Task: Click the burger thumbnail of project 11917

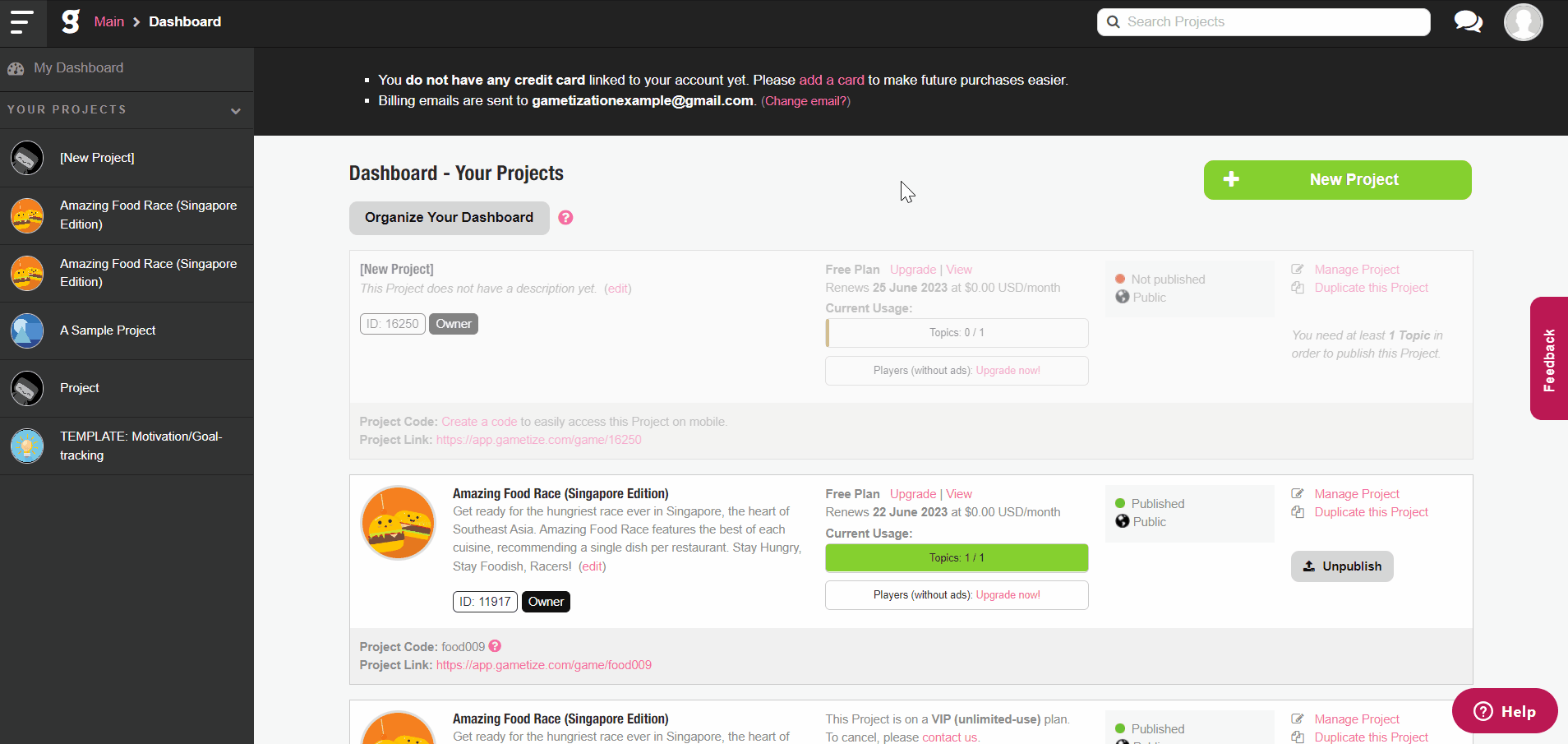Action: 399,523
